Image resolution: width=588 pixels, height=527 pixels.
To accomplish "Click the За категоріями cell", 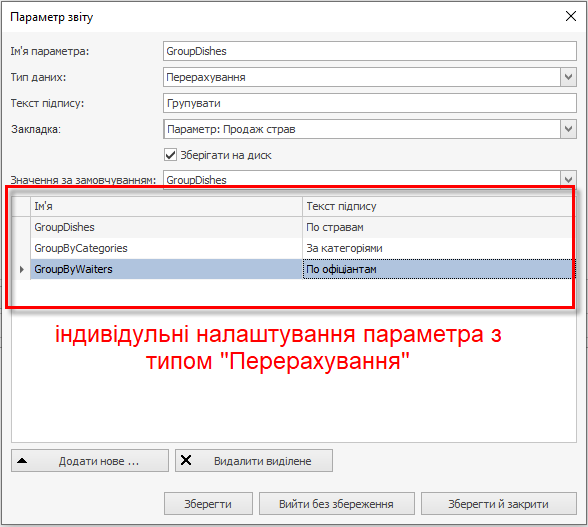I will coord(438,248).
